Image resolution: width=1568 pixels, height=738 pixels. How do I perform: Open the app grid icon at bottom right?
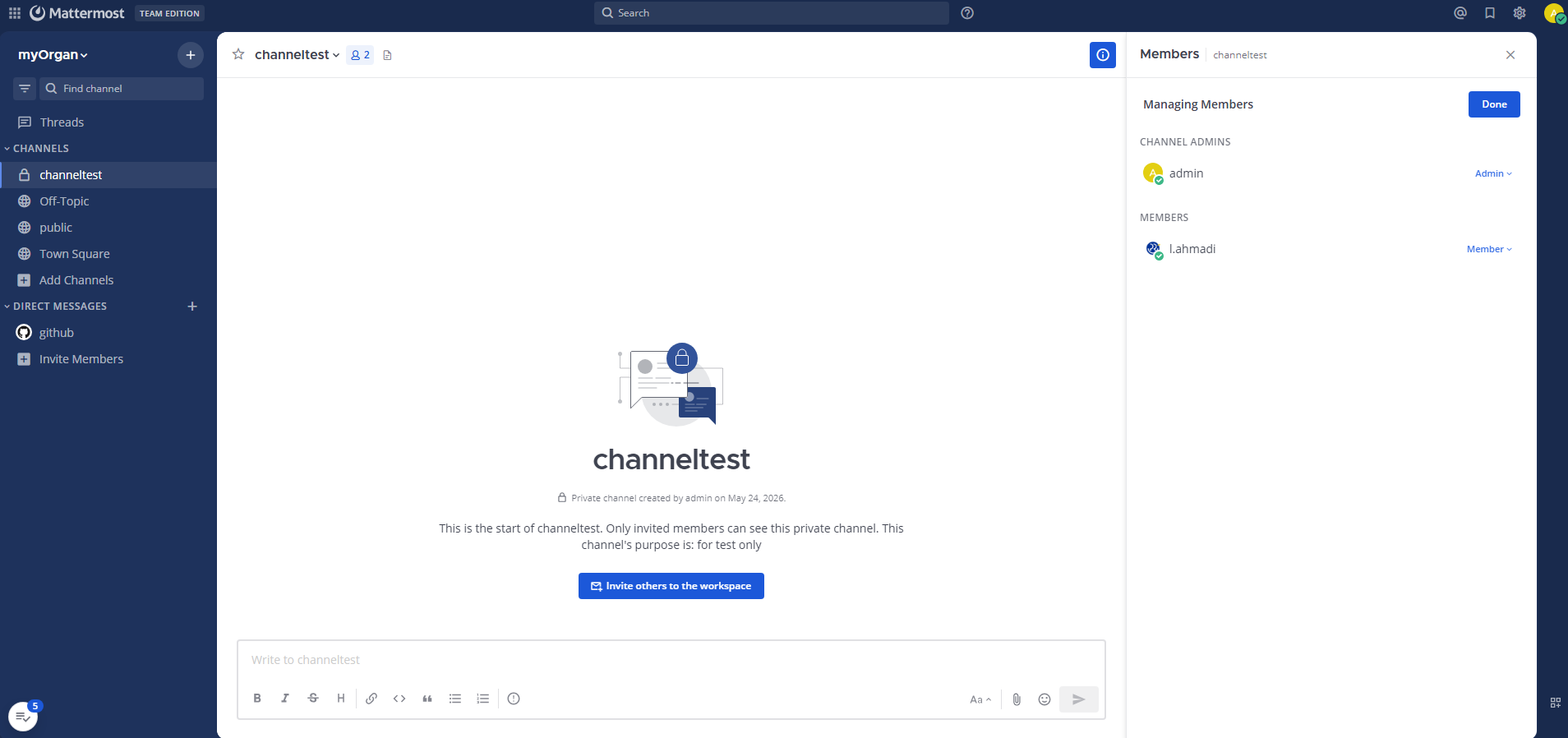point(1556,703)
